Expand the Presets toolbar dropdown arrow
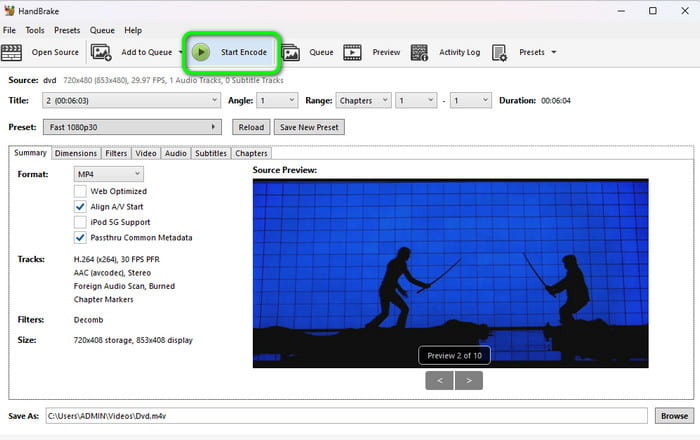This screenshot has width=700, height=440. pyautogui.click(x=554, y=52)
